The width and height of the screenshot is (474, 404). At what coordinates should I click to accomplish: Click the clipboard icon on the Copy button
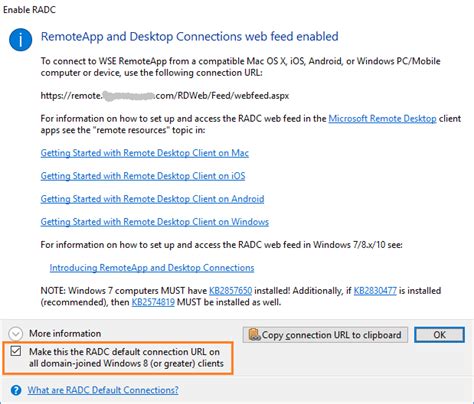pos(254,335)
